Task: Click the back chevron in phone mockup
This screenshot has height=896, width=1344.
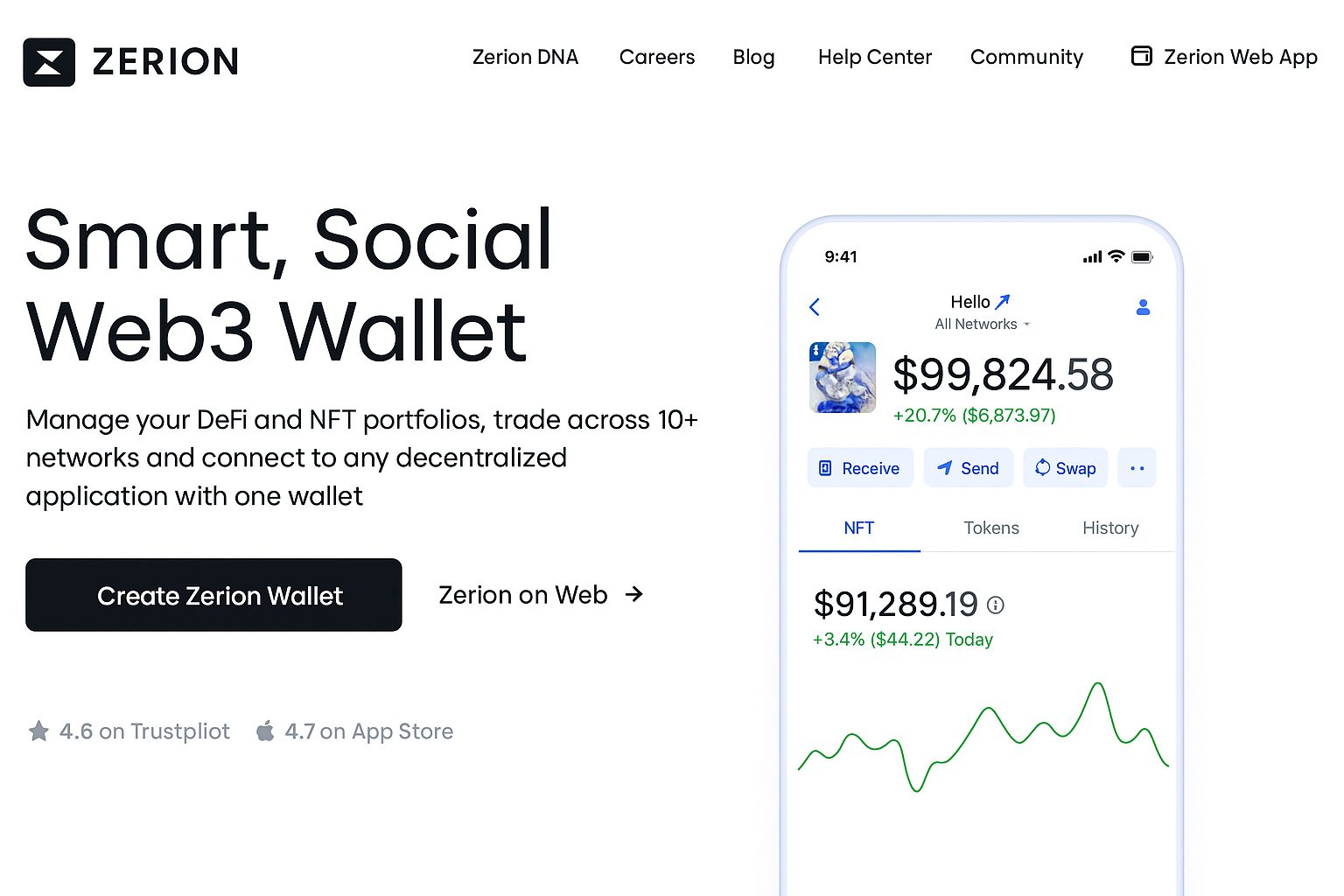Action: [815, 307]
